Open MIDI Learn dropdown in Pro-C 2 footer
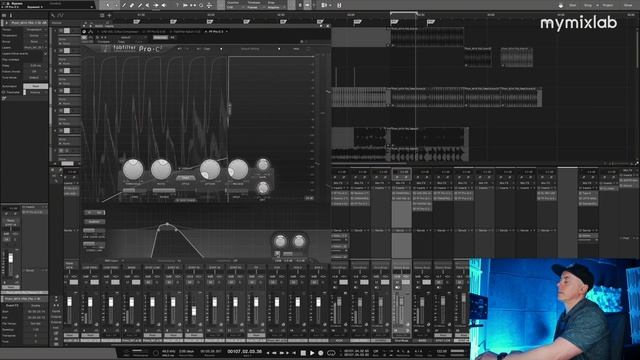 coord(114,260)
